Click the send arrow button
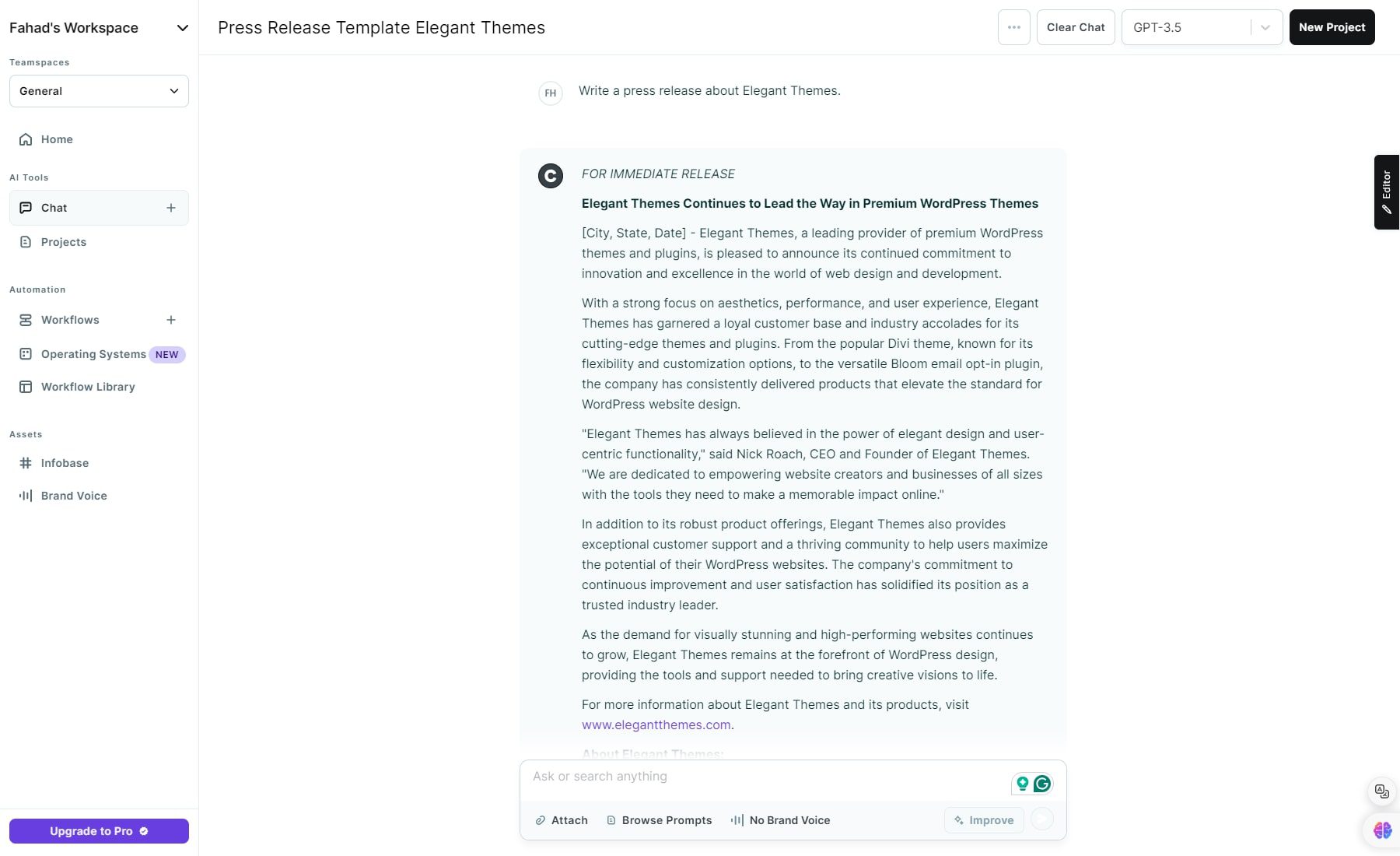Viewport: 1400px width, 856px height. [x=1042, y=819]
